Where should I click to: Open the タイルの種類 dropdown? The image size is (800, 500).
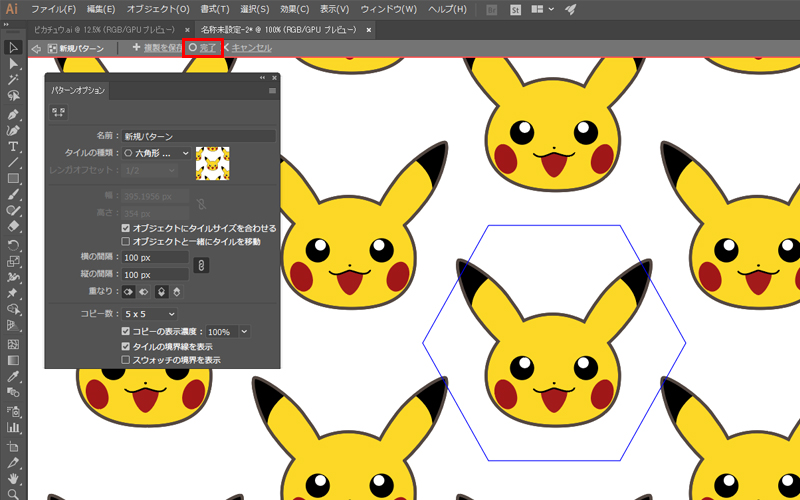pos(157,153)
